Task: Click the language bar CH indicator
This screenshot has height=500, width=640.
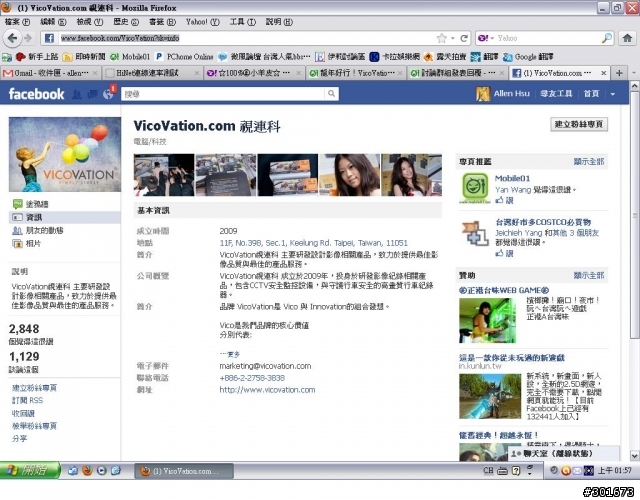Action: tap(488, 470)
